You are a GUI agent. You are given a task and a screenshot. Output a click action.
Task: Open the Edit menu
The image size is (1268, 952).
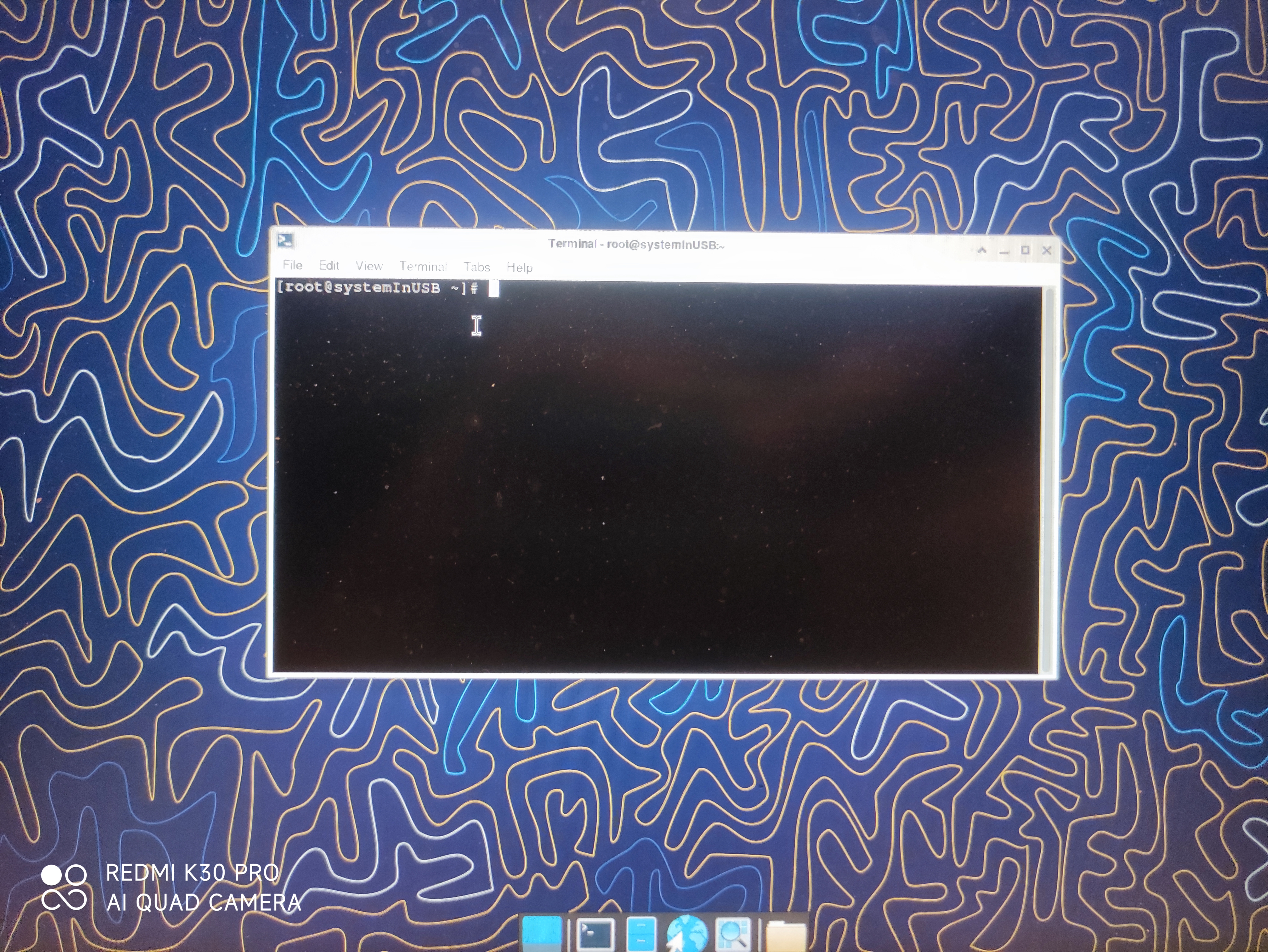coord(329,265)
